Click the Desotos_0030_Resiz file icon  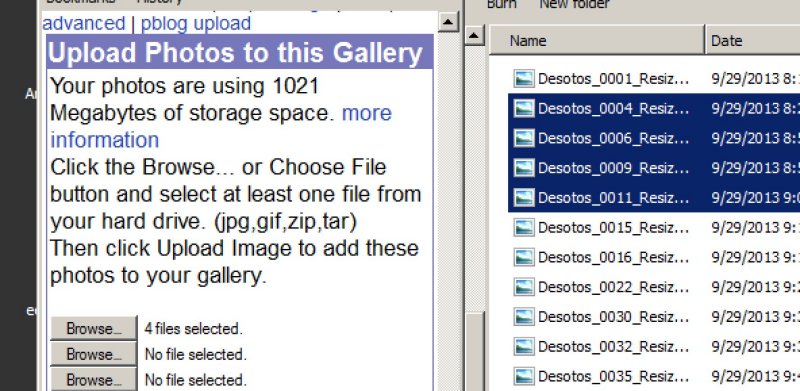point(524,316)
